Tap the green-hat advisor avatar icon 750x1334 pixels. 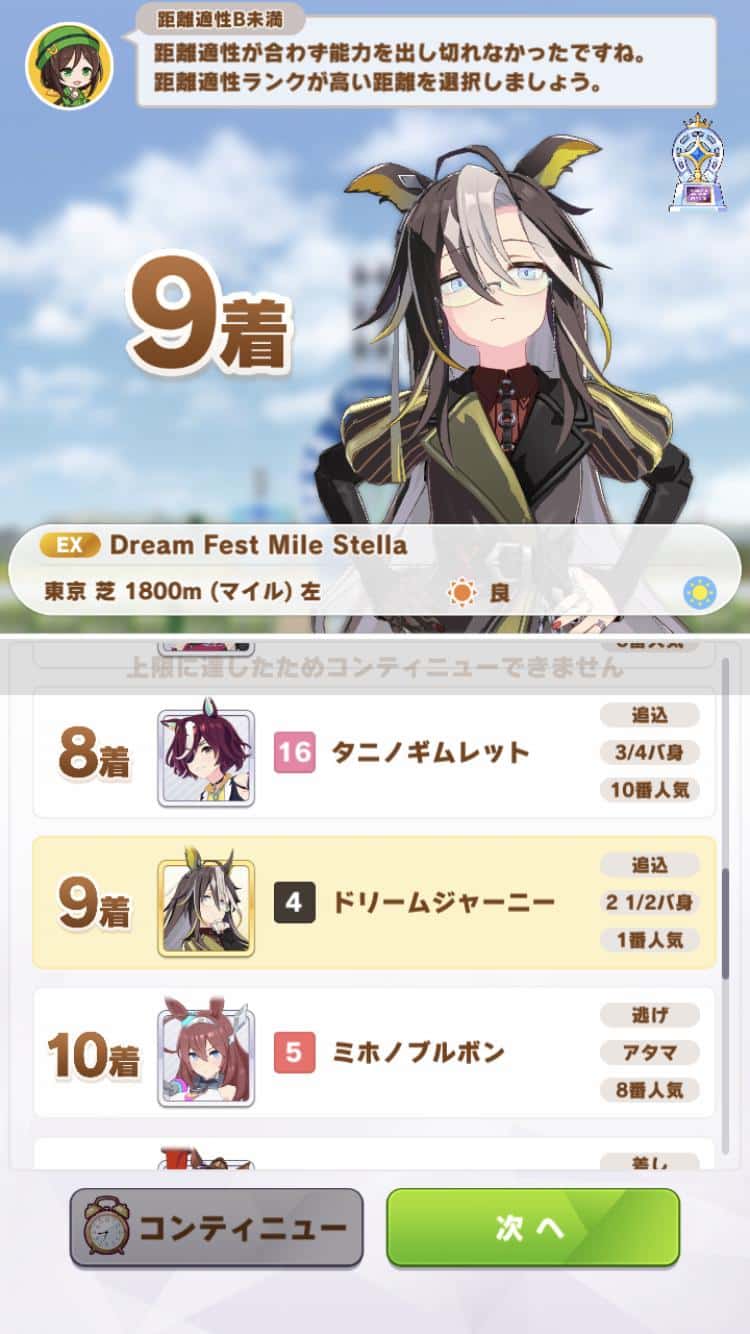coord(69,65)
